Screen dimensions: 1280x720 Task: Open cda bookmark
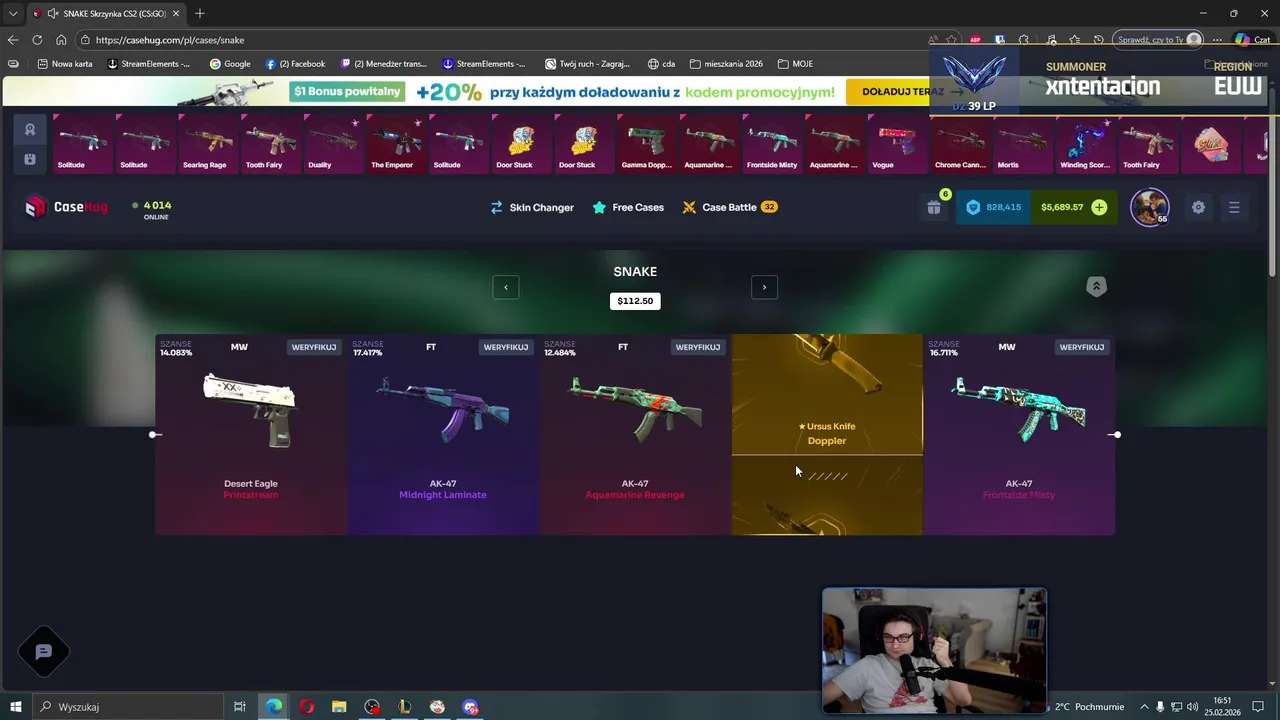[661, 64]
